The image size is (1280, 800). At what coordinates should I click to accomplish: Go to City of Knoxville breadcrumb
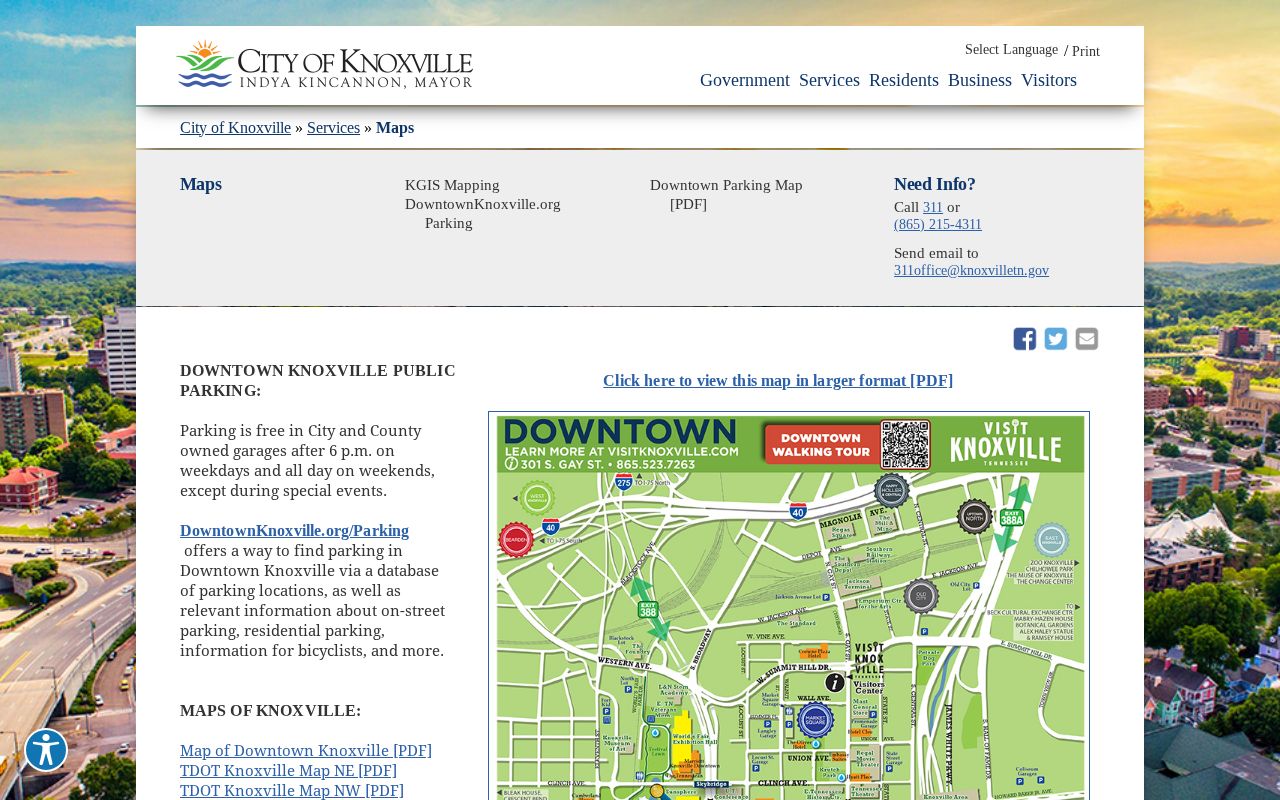(x=235, y=128)
